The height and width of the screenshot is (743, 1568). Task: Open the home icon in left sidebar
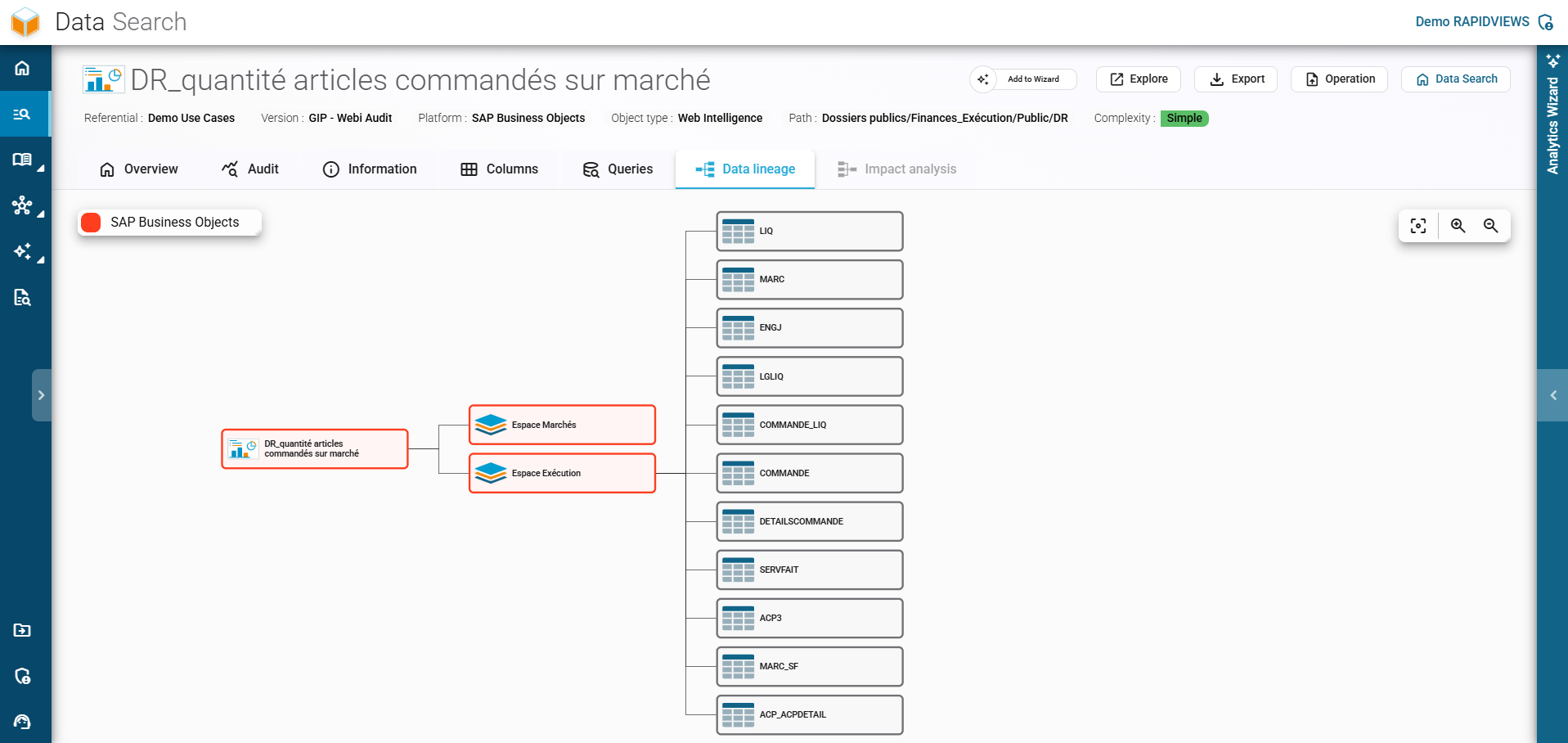click(x=22, y=68)
